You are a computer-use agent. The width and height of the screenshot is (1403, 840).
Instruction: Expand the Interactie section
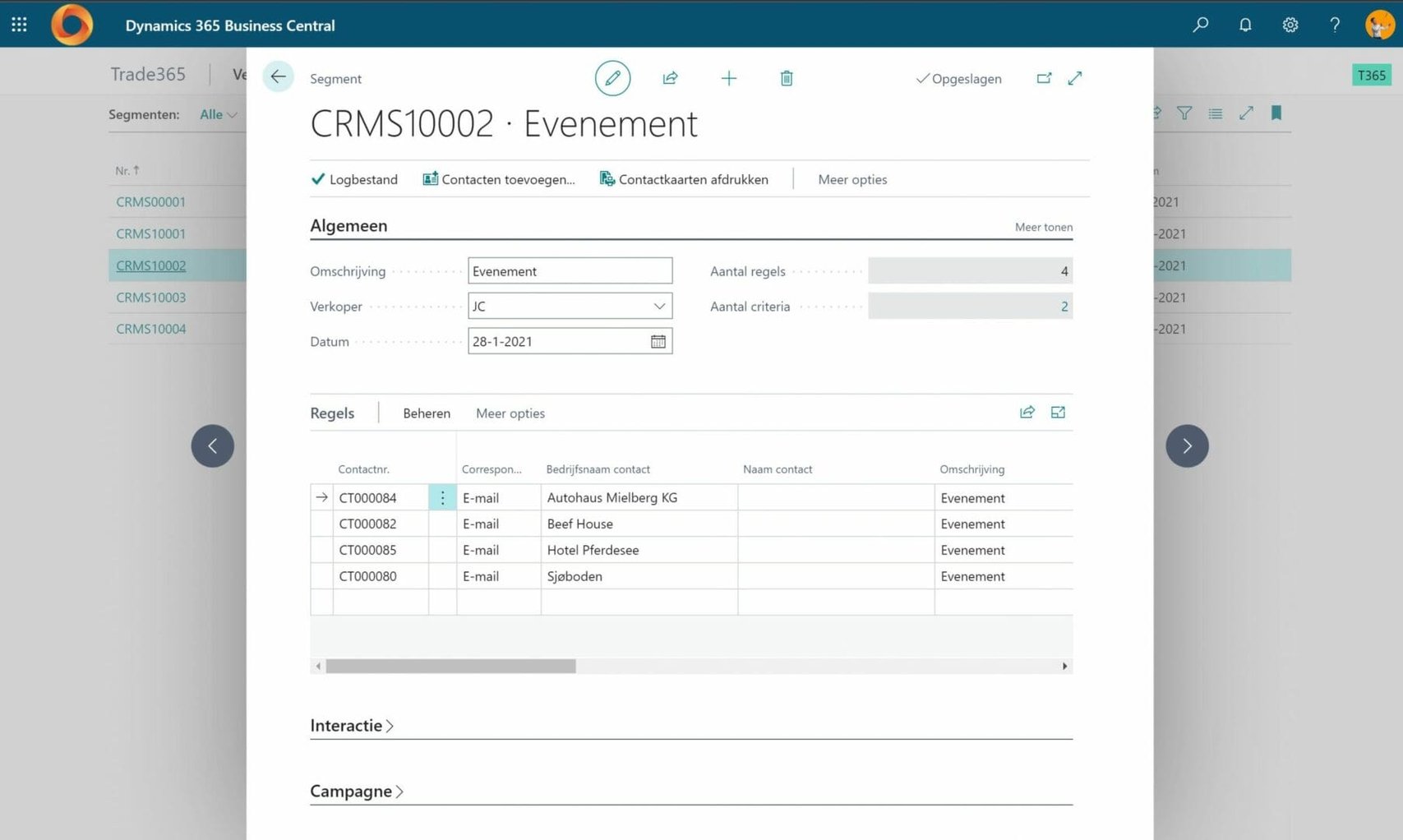coord(352,726)
